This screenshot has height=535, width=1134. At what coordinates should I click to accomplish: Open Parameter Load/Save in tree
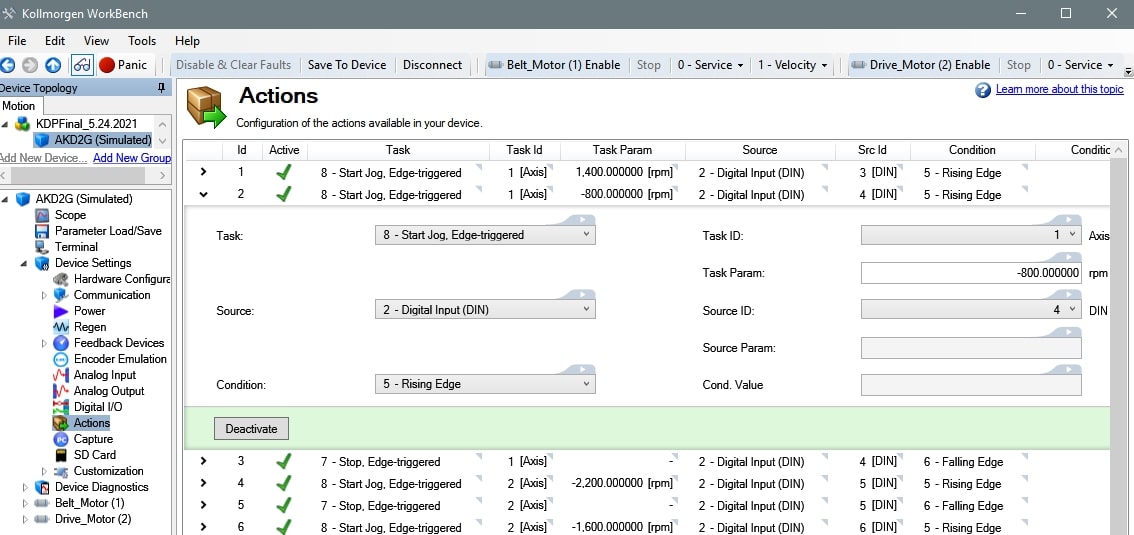pos(108,231)
